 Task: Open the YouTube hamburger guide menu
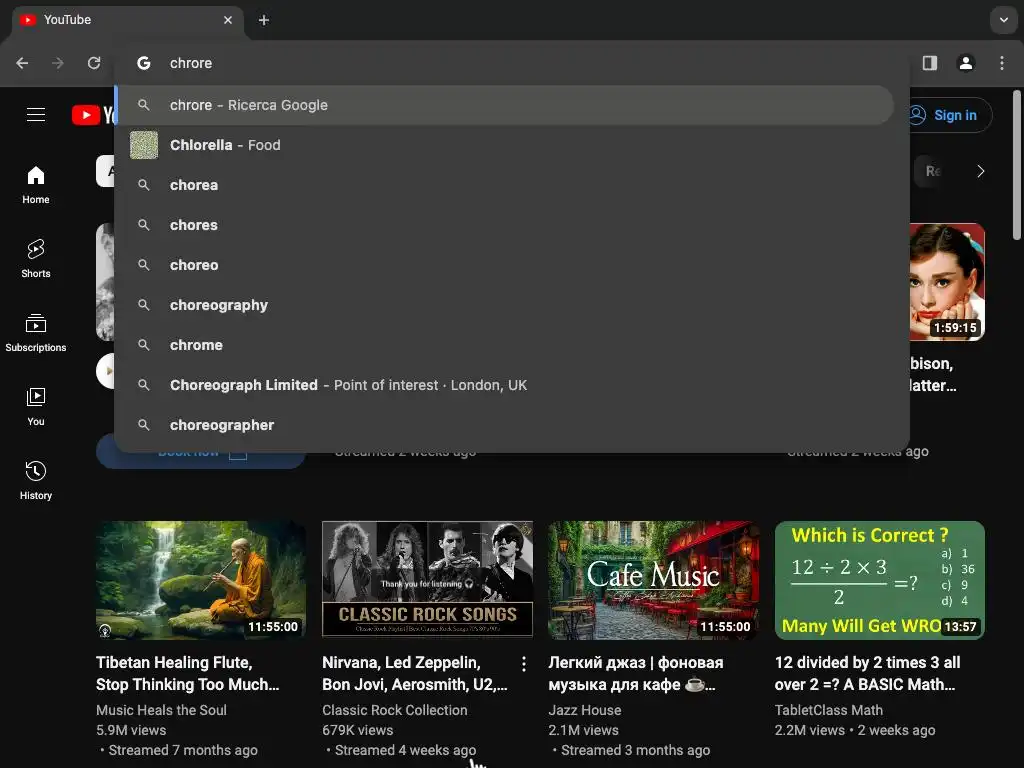(36, 115)
